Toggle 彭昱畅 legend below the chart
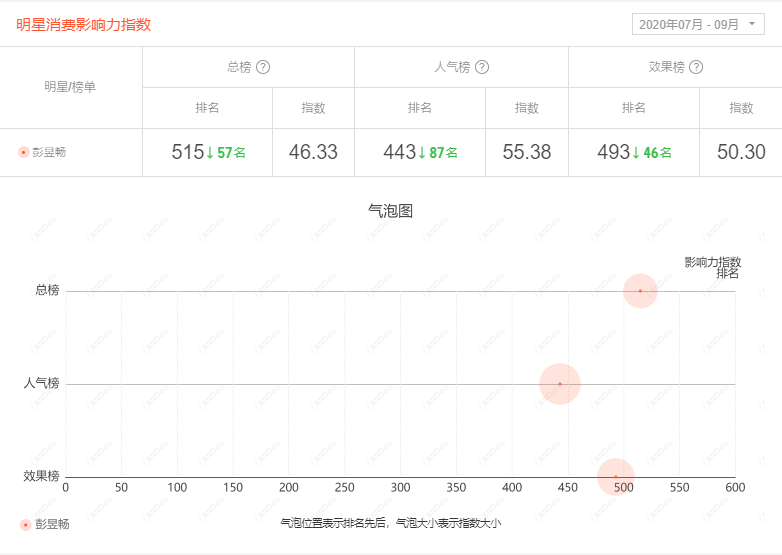The height and width of the screenshot is (555, 782). (45, 524)
